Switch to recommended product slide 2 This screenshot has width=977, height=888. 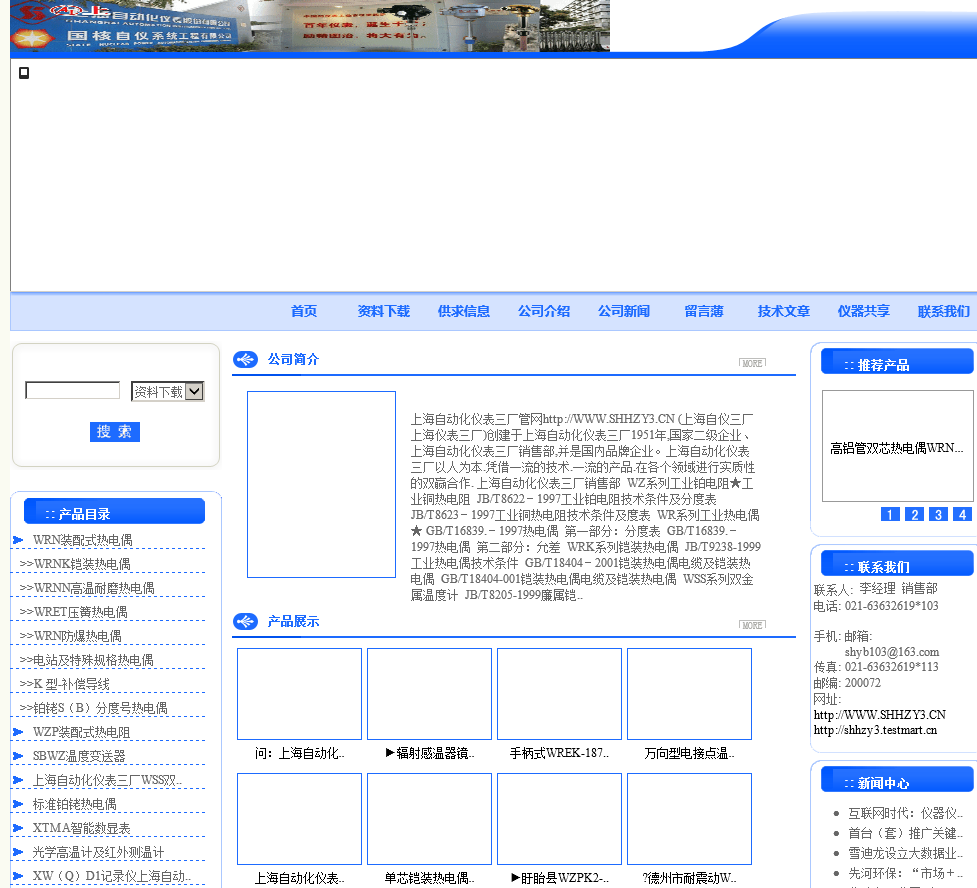click(x=914, y=515)
